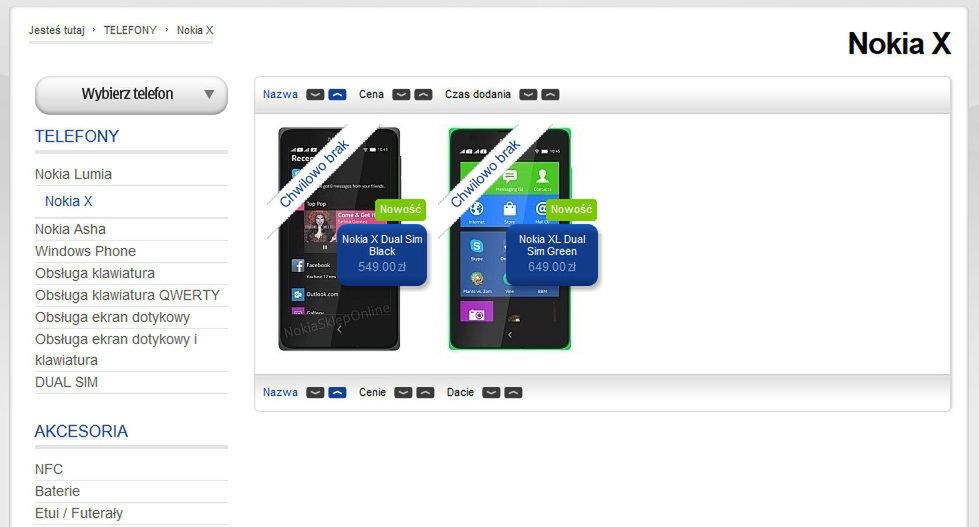
Task: Click the Nokia X breadcrumb link
Action: (x=195, y=30)
